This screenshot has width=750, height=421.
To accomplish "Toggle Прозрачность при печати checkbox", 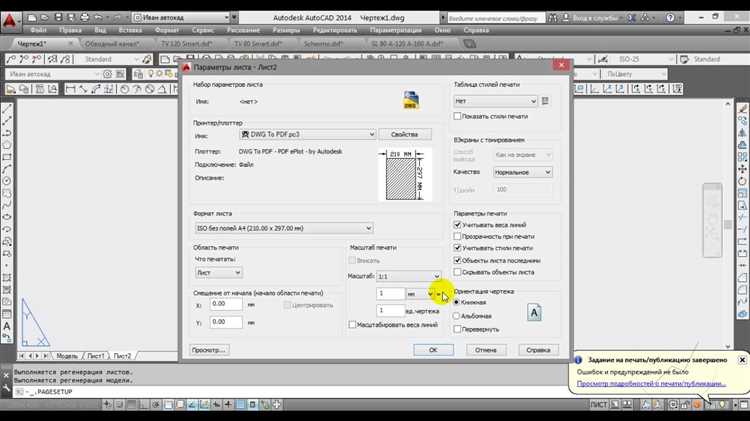I will (457, 236).
